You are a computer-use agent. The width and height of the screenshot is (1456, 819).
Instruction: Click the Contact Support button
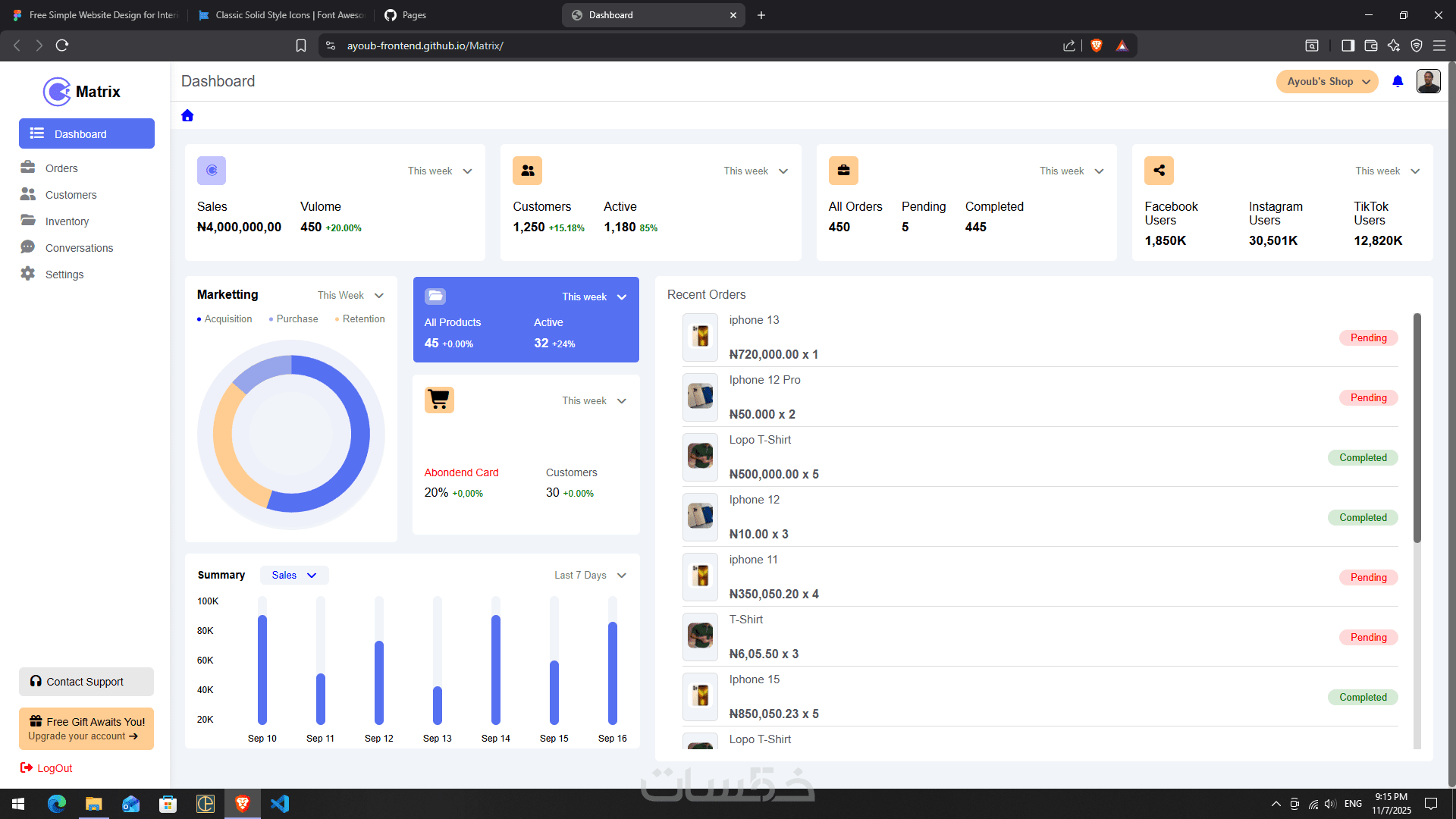pos(86,682)
